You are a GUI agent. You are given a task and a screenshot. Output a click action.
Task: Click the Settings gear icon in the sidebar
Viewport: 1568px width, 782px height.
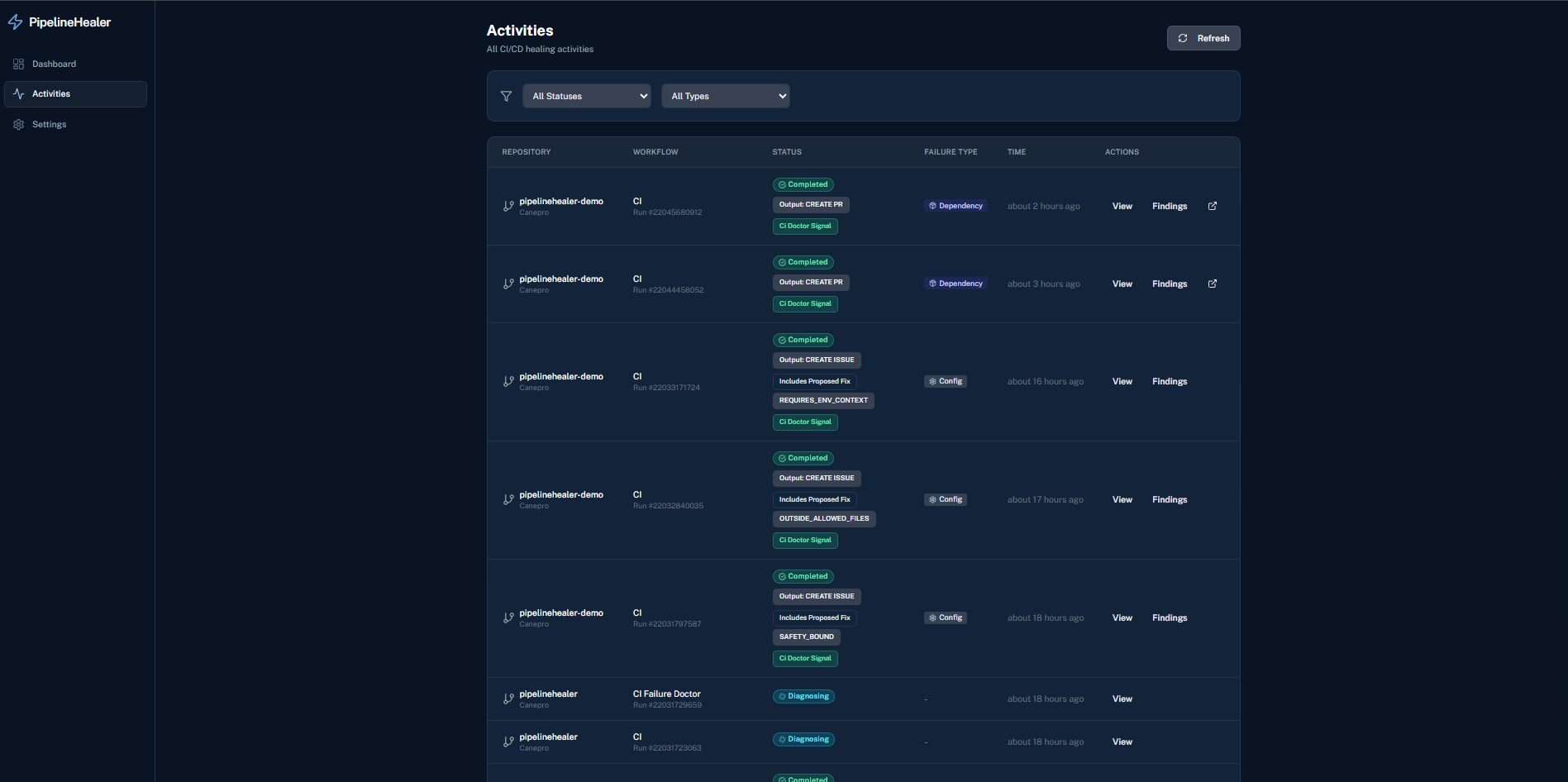18,124
